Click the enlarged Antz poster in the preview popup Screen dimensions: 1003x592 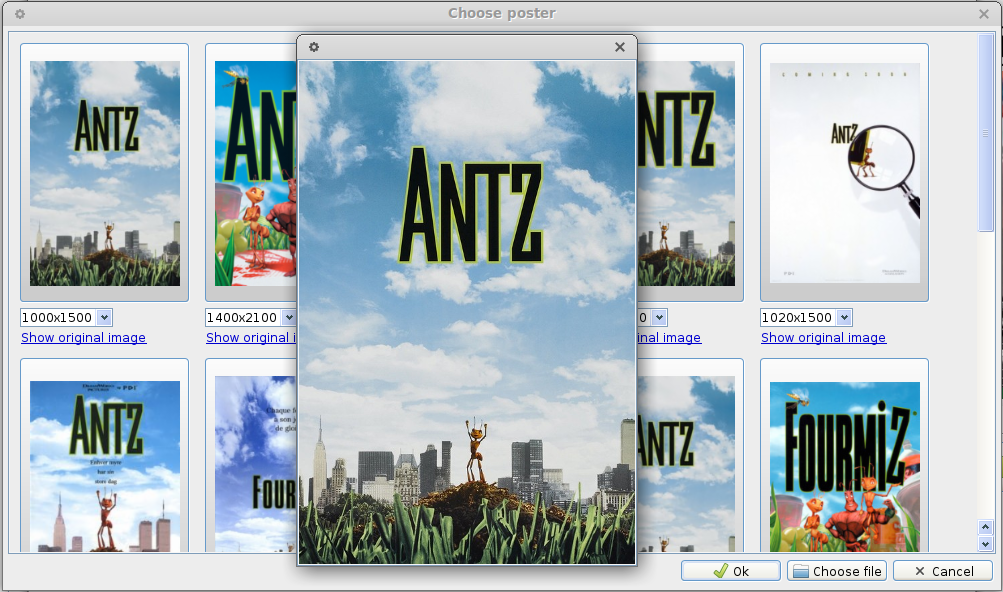pyautogui.click(x=467, y=312)
